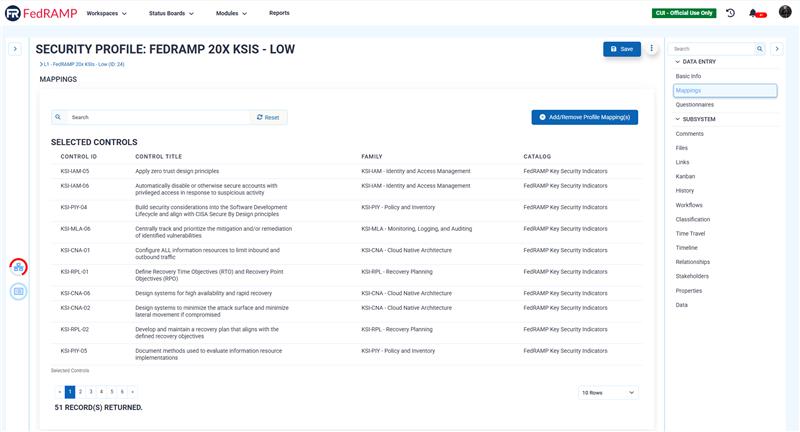Click Add/Remove Profile Mapping(s) button
Screen dimensions: 800x432
pos(585,117)
